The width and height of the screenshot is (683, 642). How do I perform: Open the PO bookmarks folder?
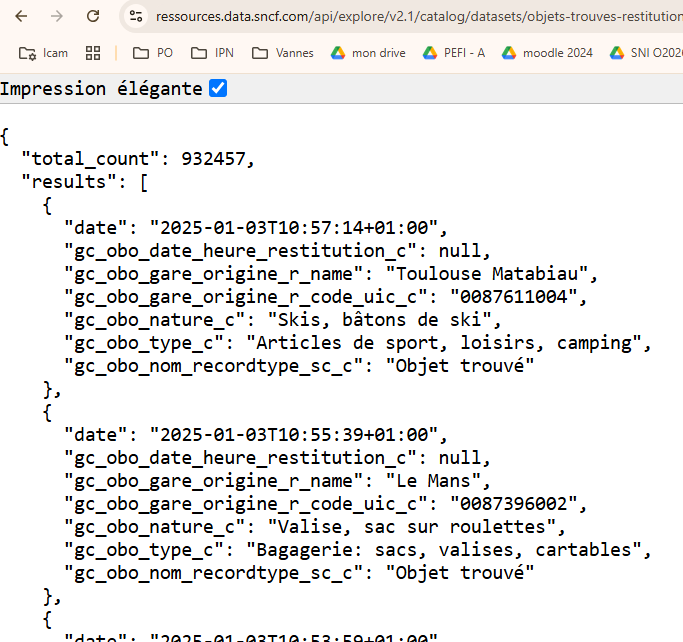[x=152, y=53]
